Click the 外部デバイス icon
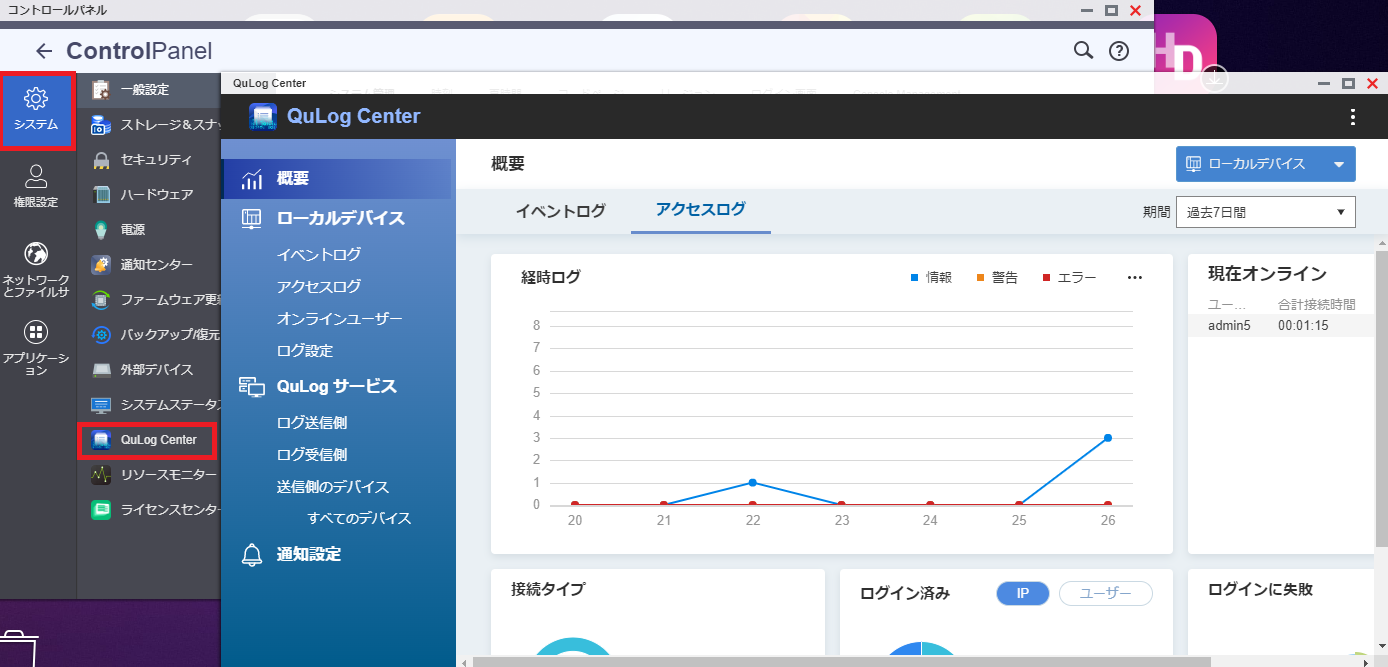This screenshot has width=1388, height=667. 101,370
